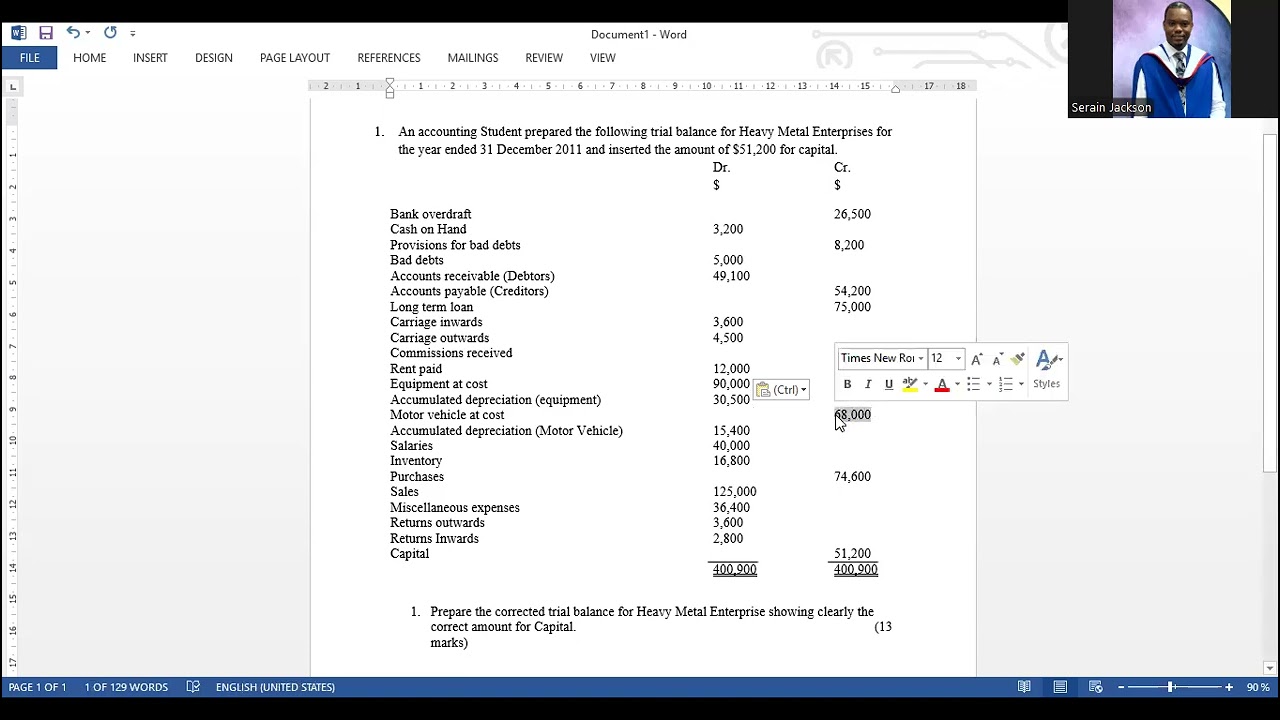Image resolution: width=1280 pixels, height=720 pixels.
Task: Open the font color dropdown arrow
Action: pos(957,384)
